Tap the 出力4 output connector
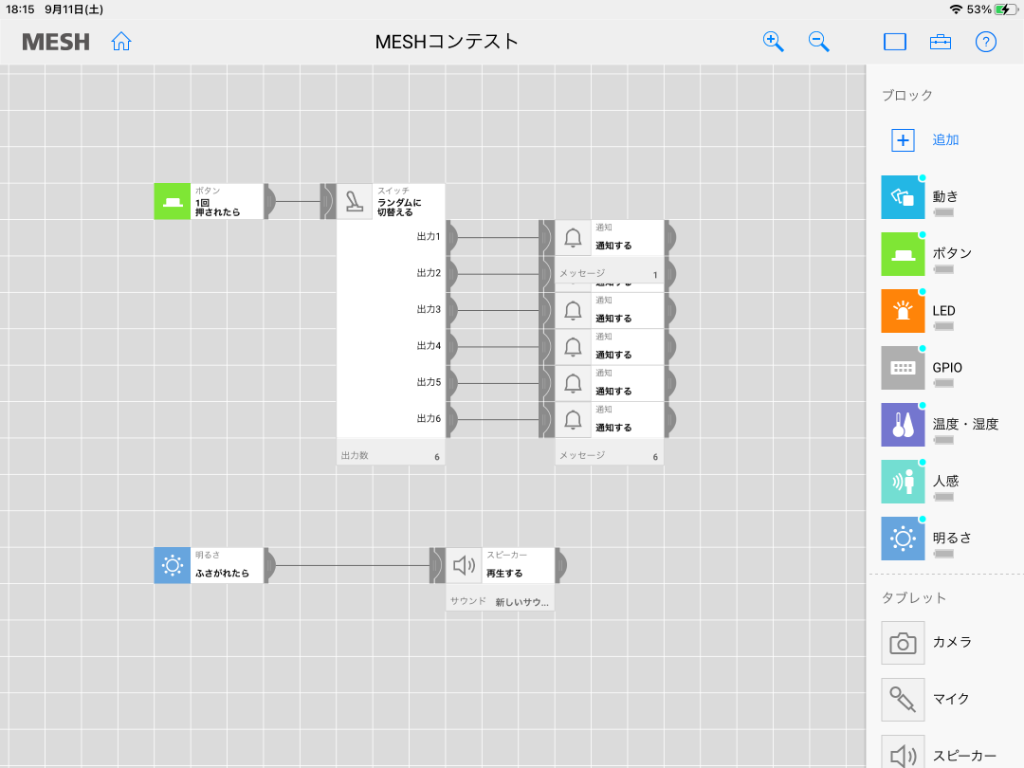This screenshot has width=1024, height=768. tap(451, 346)
